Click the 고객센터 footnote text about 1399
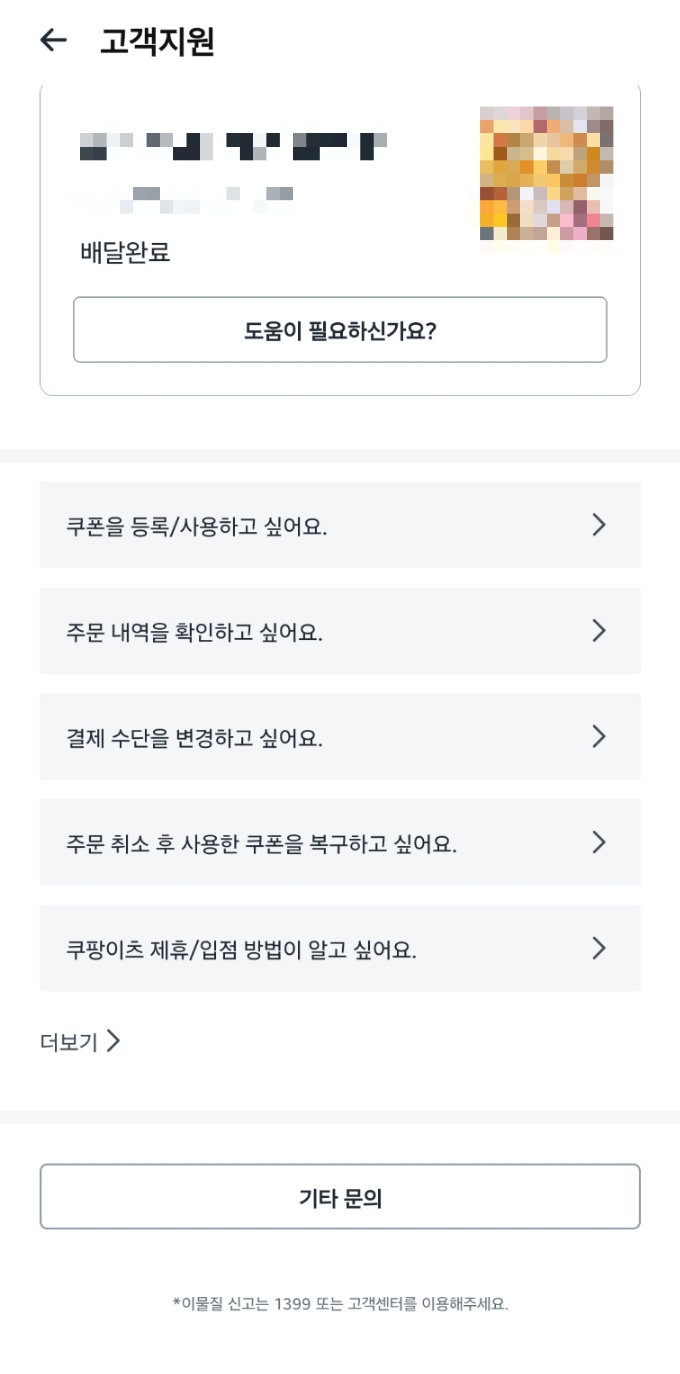This screenshot has width=680, height=1374. point(340,1302)
